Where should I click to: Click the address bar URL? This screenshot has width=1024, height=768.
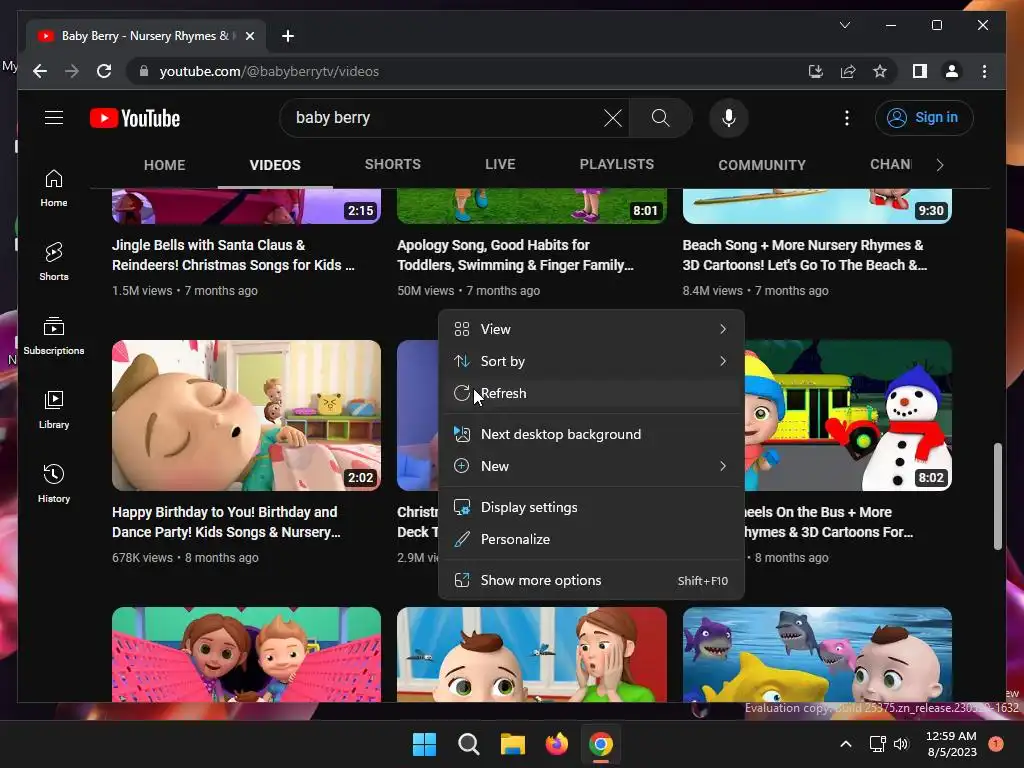coord(269,71)
